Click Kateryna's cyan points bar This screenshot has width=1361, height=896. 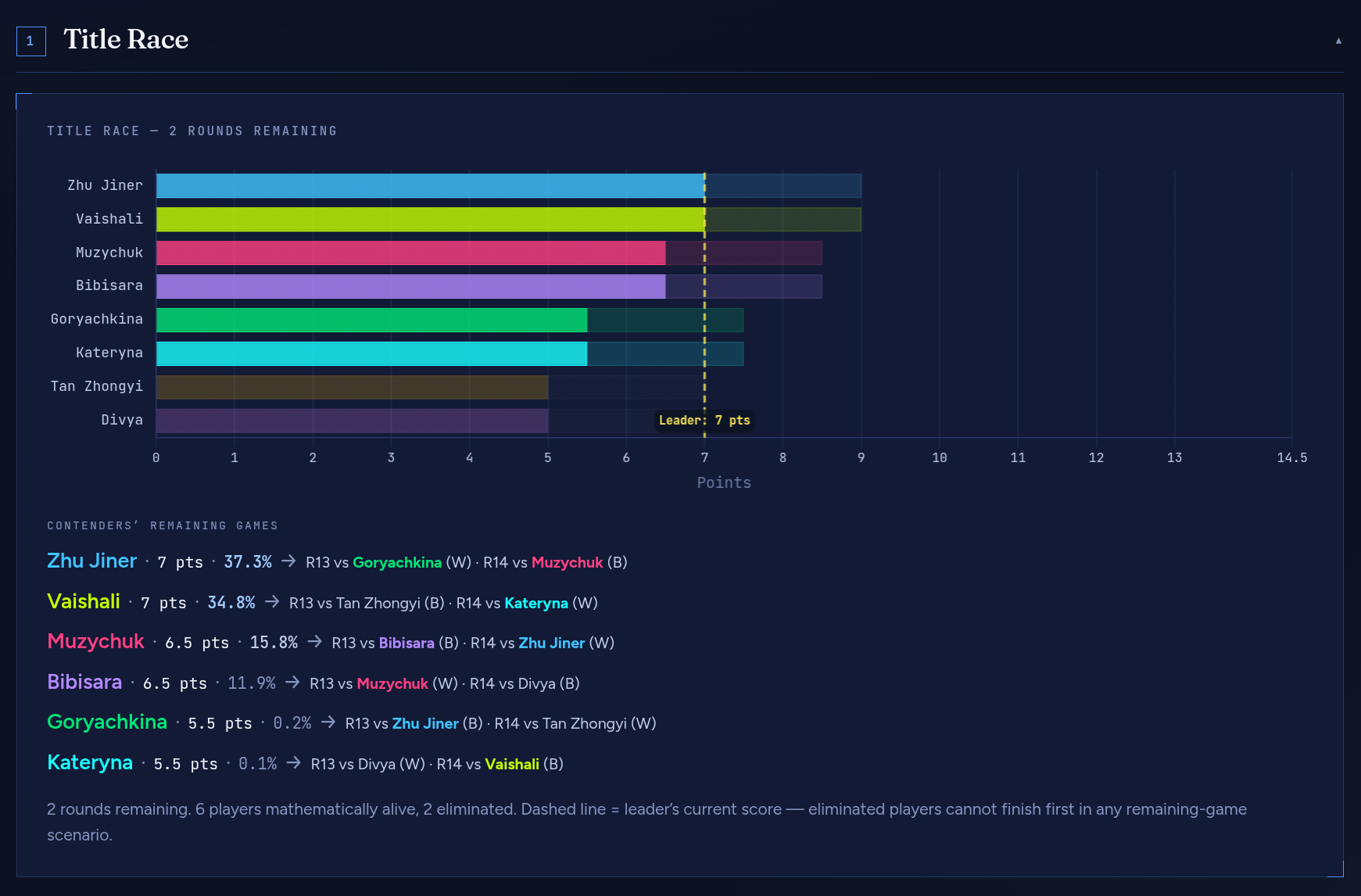click(x=371, y=354)
